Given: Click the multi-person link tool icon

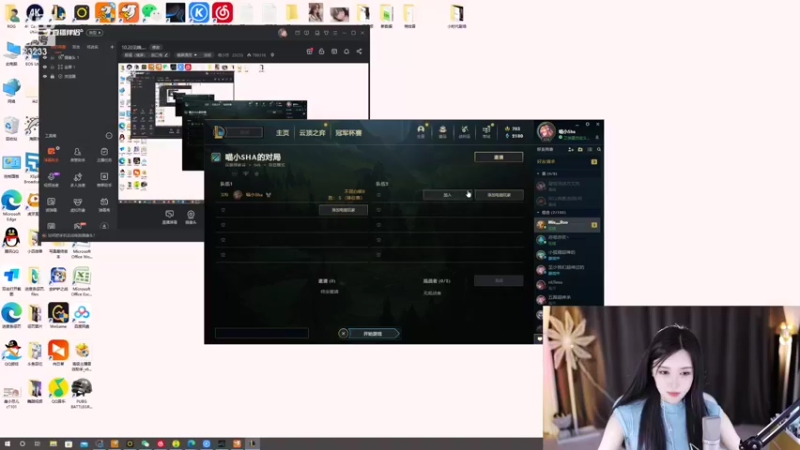Looking at the screenshot, I should pos(78,179).
